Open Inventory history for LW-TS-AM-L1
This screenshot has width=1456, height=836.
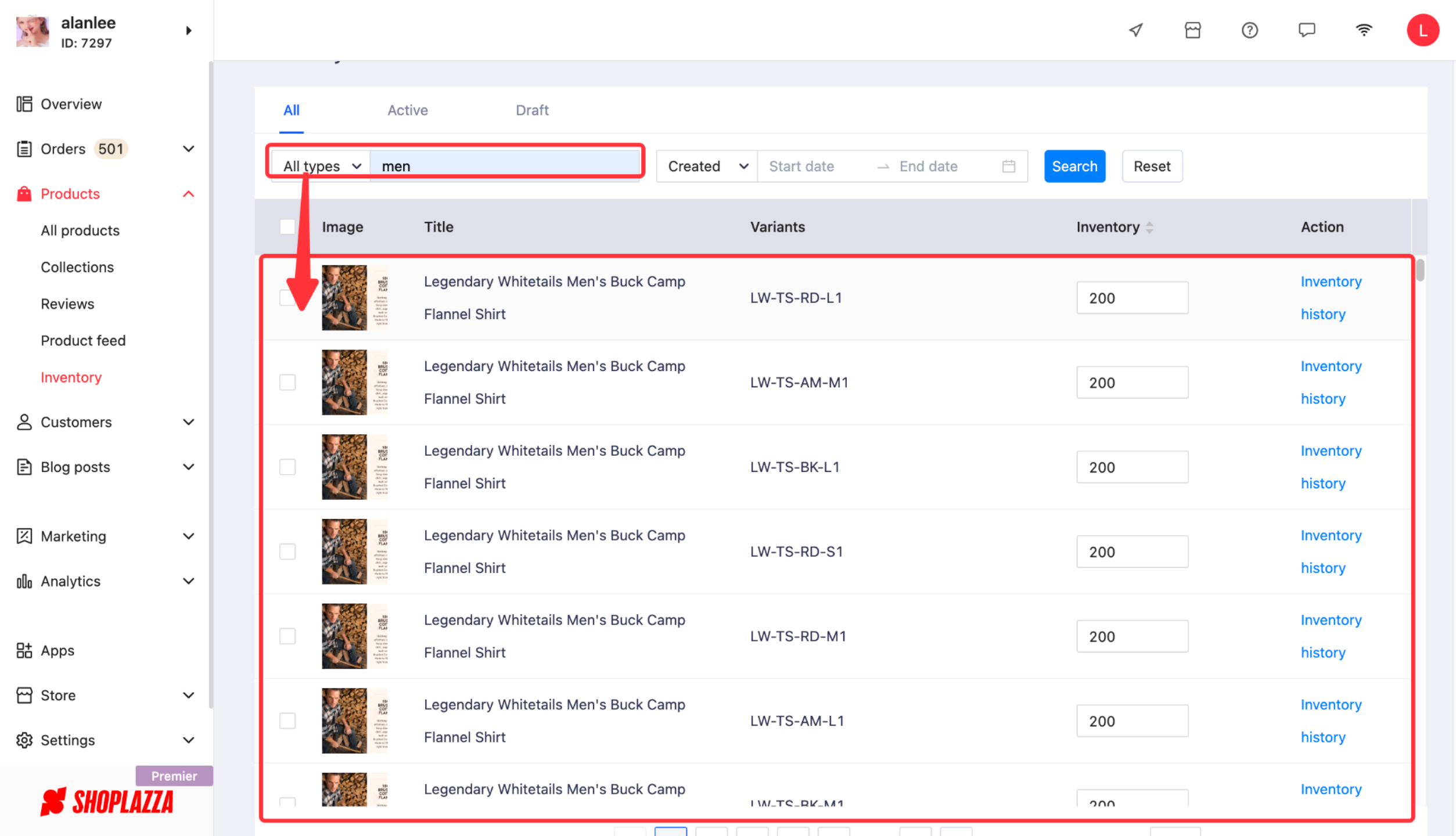coord(1331,721)
